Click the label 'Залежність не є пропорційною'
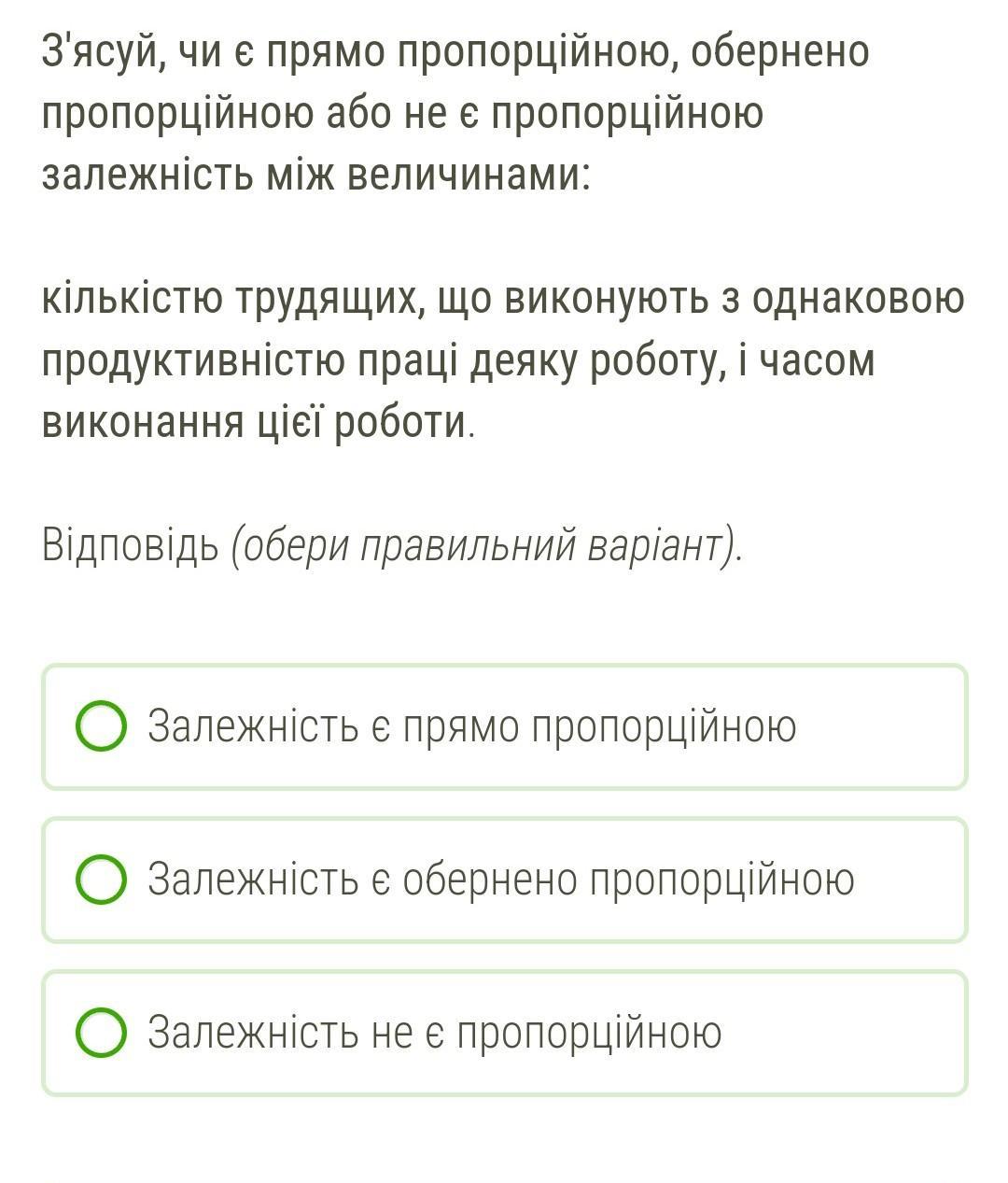 coord(435,1034)
